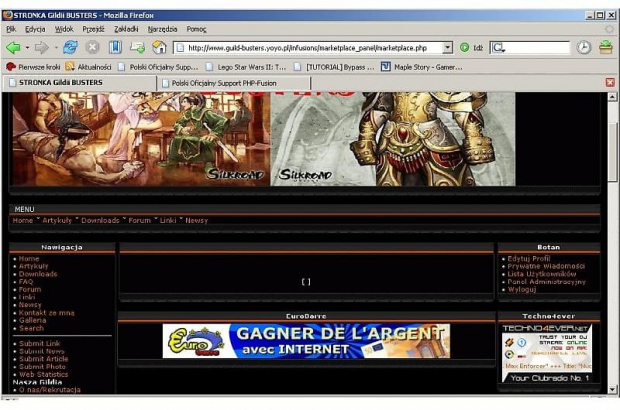Click Newsy in the top MENU bar

pyautogui.click(x=196, y=220)
